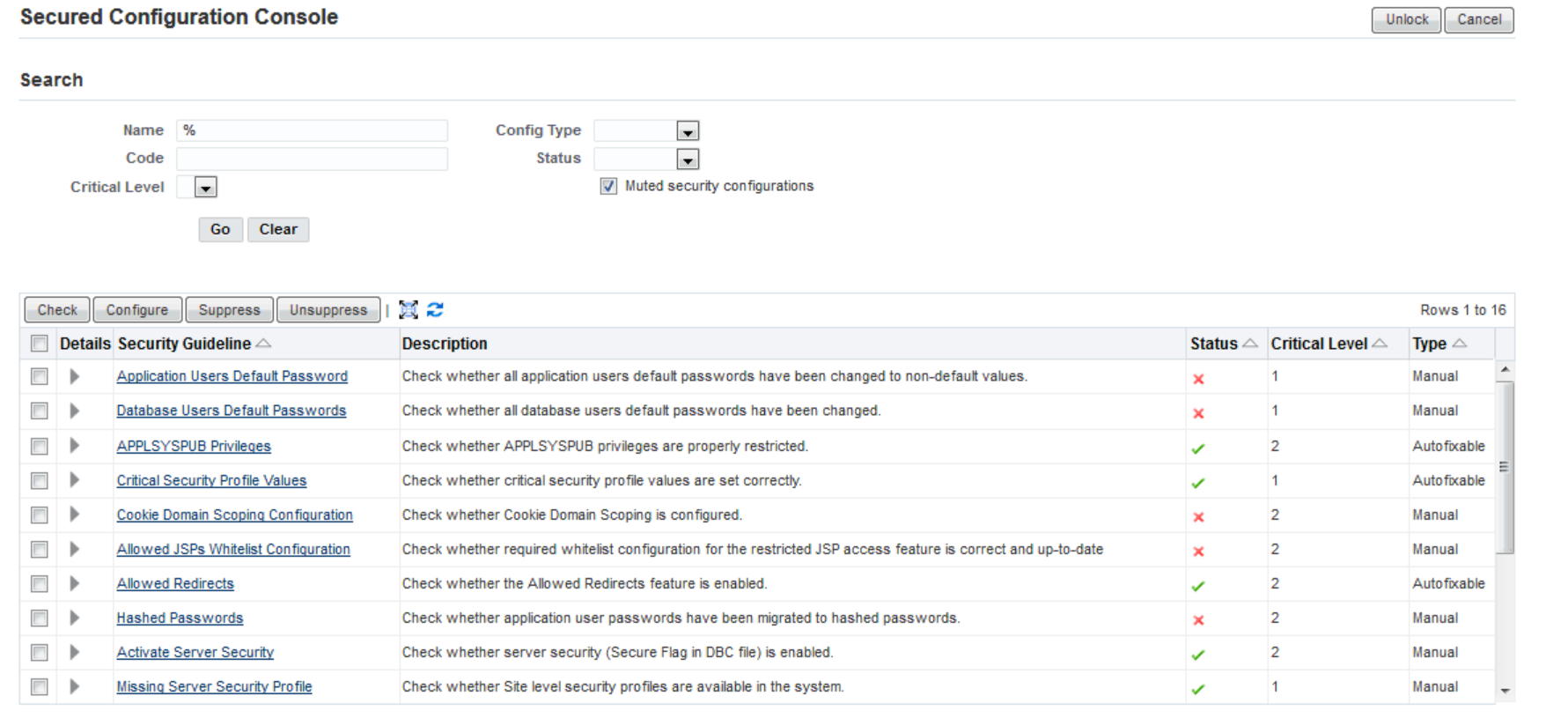The width and height of the screenshot is (1568, 718).
Task: Uncheck Muted security configurations checkbox
Action: pos(608,187)
